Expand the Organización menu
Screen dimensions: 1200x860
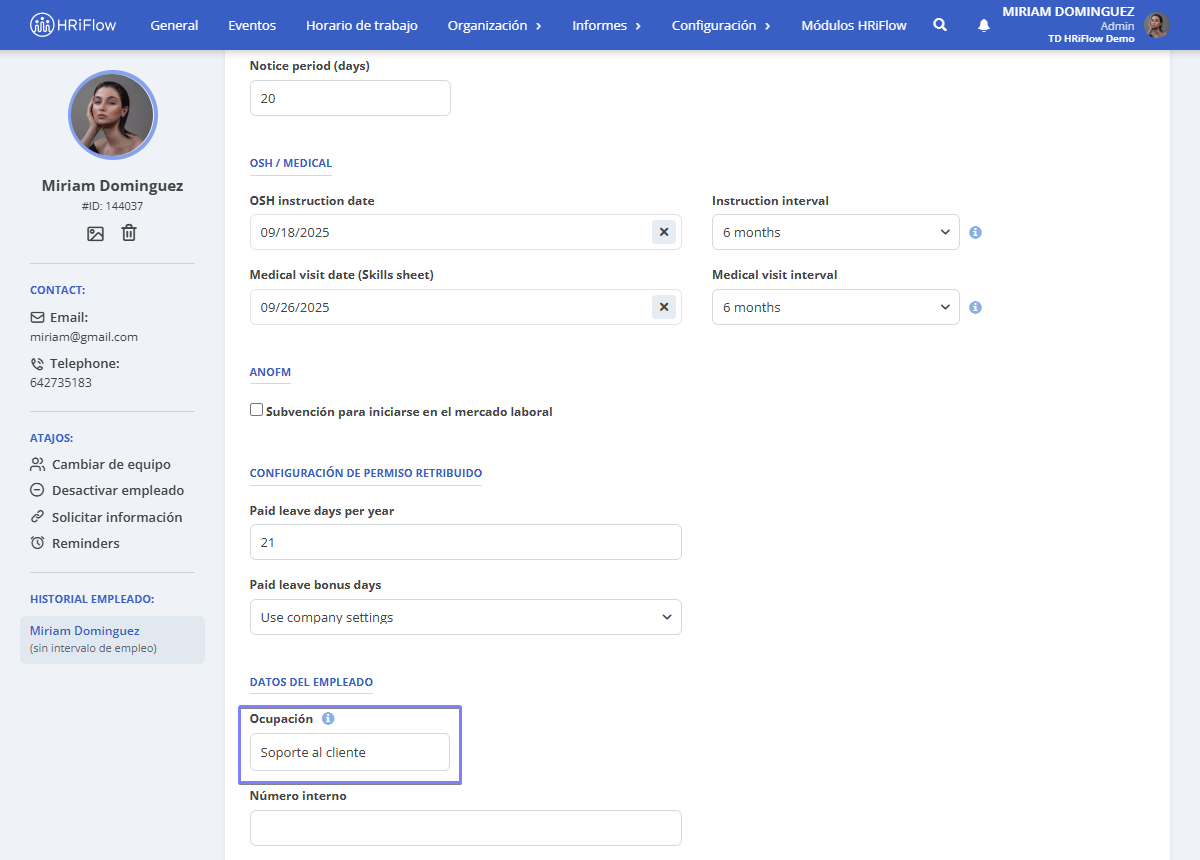(495, 25)
